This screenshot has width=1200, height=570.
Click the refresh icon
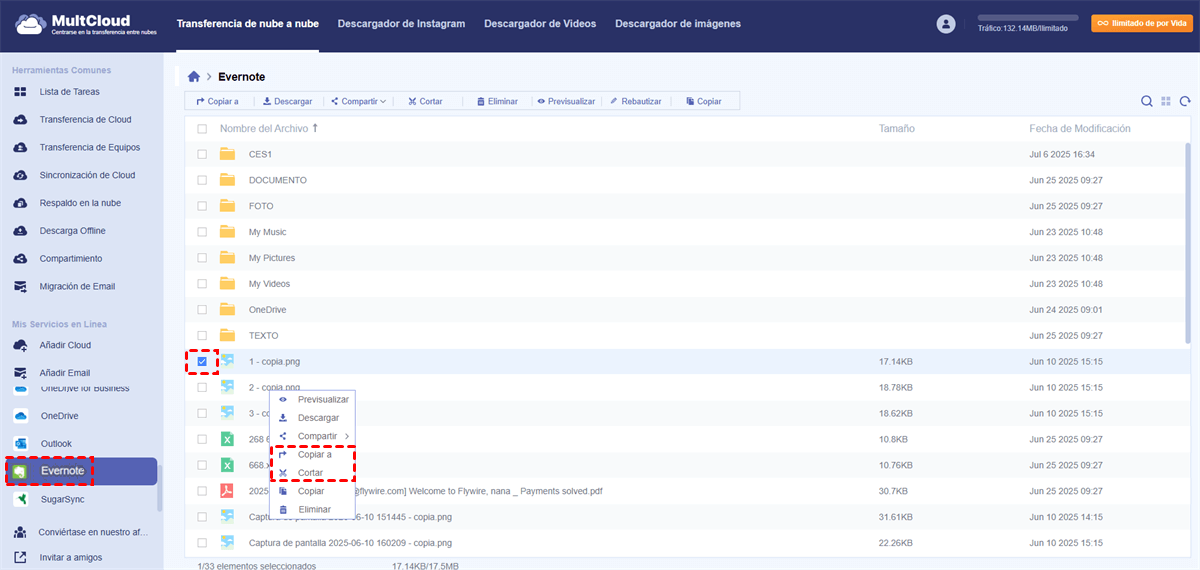point(1185,101)
